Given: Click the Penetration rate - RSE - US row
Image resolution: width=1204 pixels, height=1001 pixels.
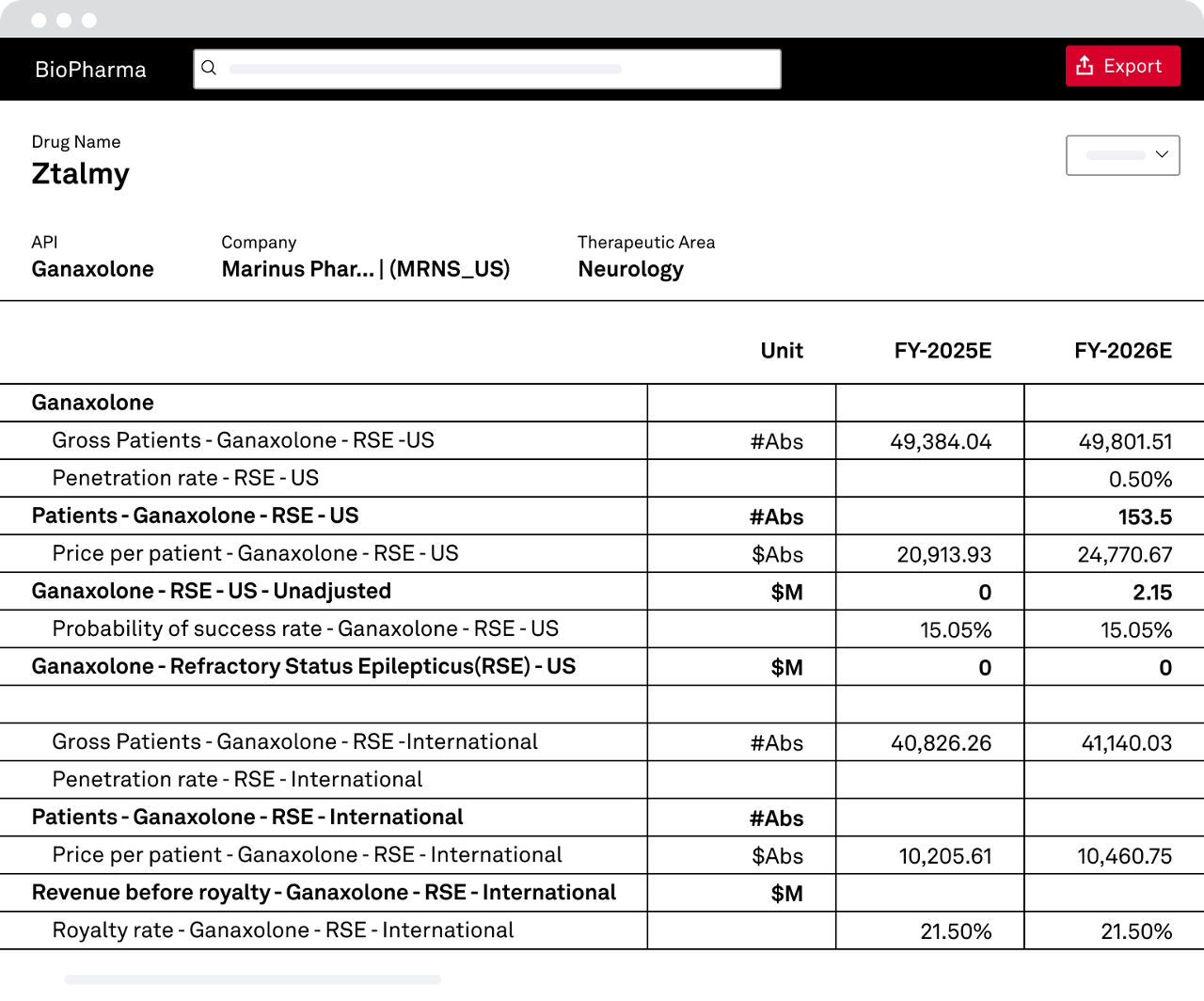Looking at the screenshot, I should pos(185,478).
